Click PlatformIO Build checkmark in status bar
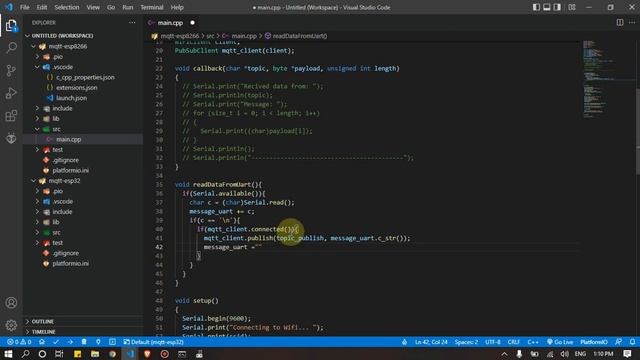 56,342
